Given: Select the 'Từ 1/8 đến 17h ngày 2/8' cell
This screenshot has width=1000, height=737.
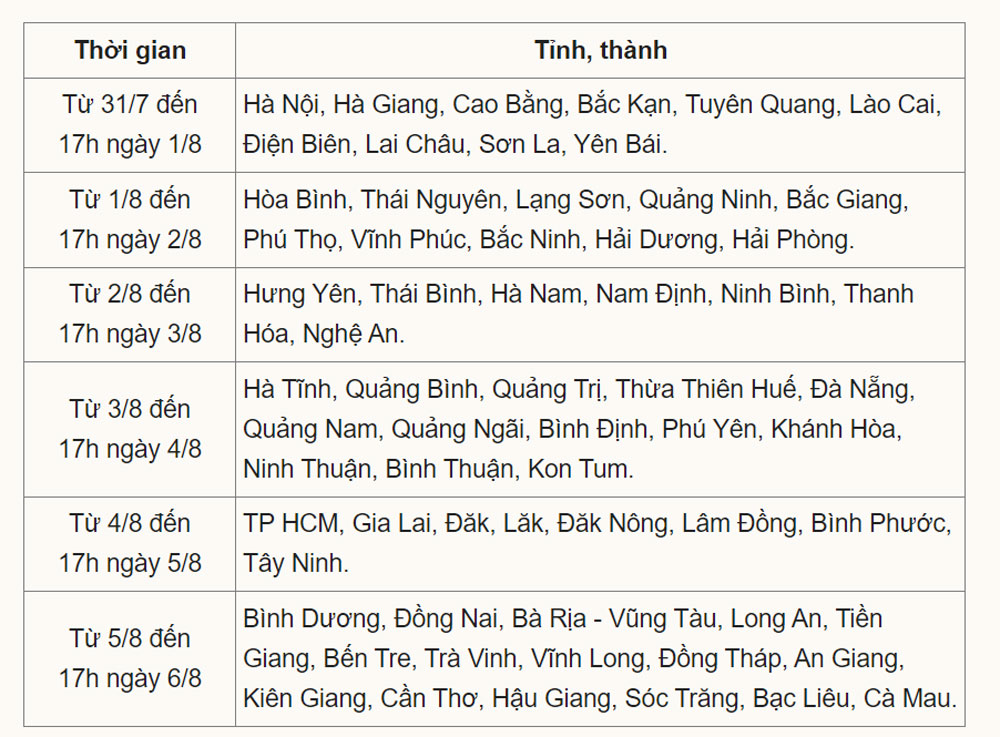Looking at the screenshot, I should pyautogui.click(x=130, y=219).
